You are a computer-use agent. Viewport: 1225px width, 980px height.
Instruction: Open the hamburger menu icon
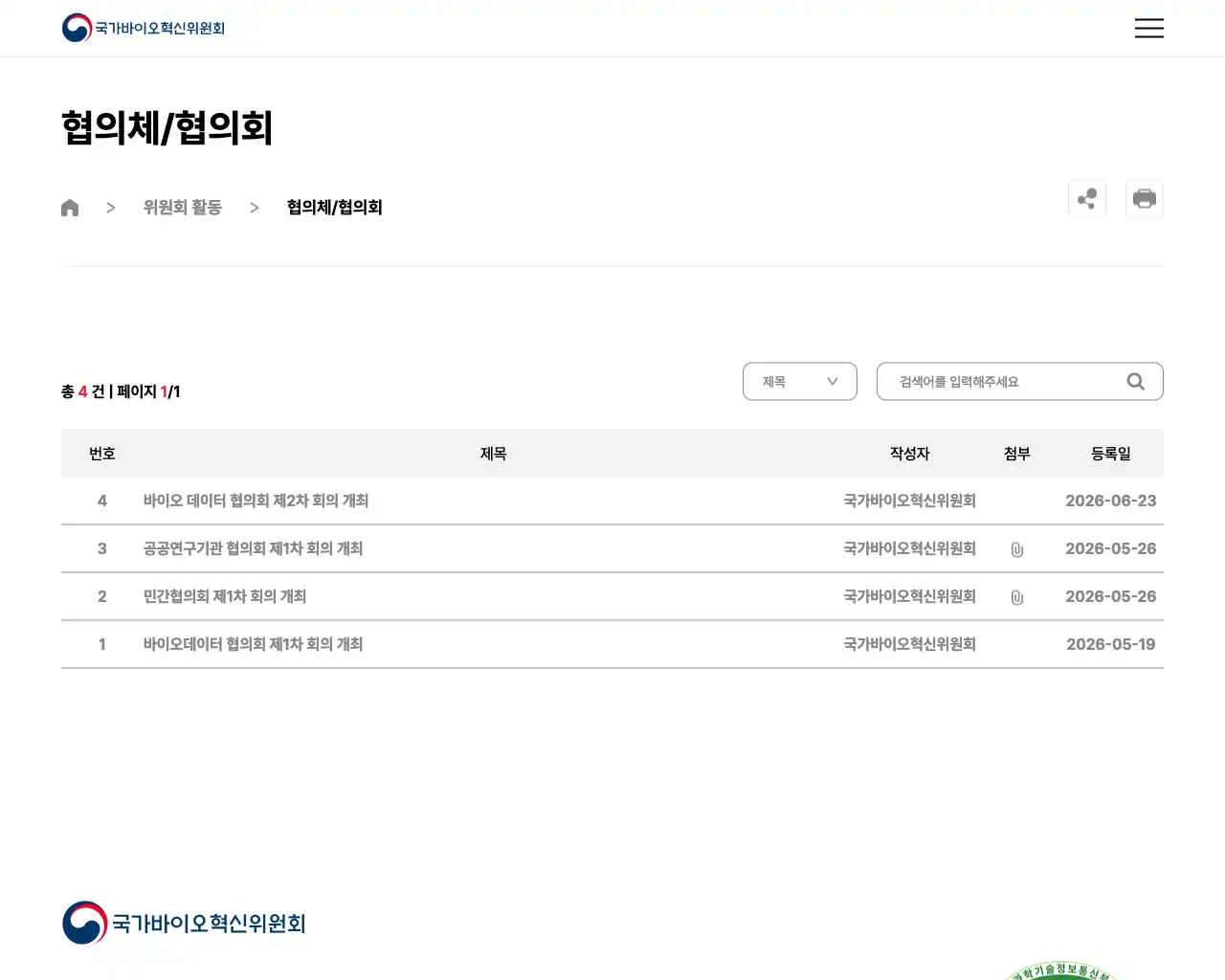pos(1148,28)
